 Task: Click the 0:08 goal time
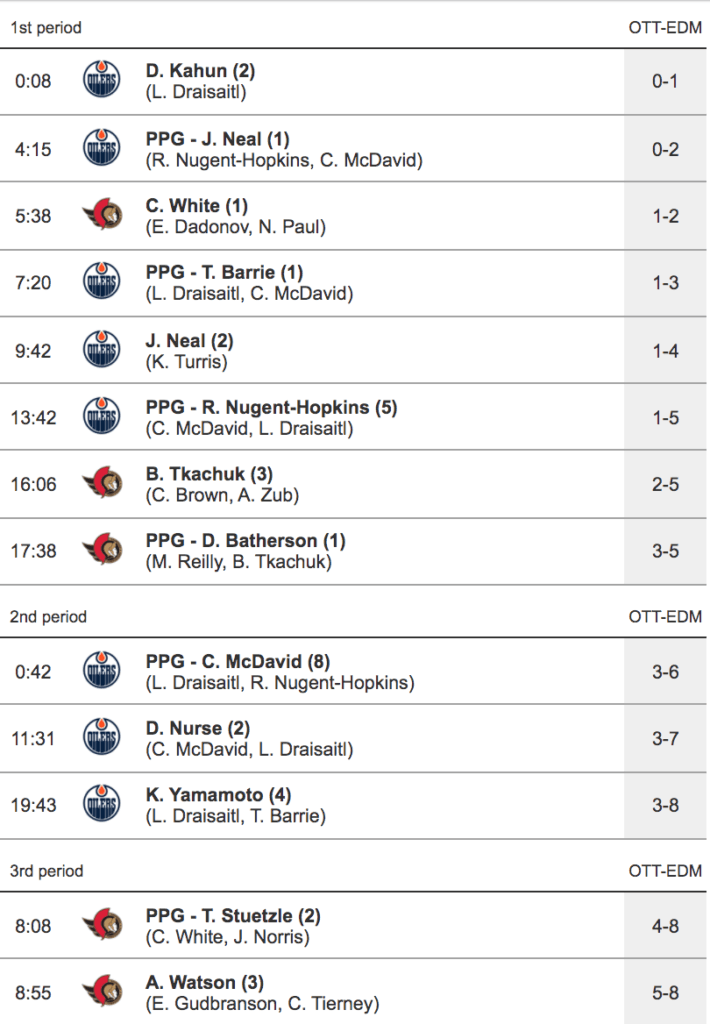pos(33,81)
